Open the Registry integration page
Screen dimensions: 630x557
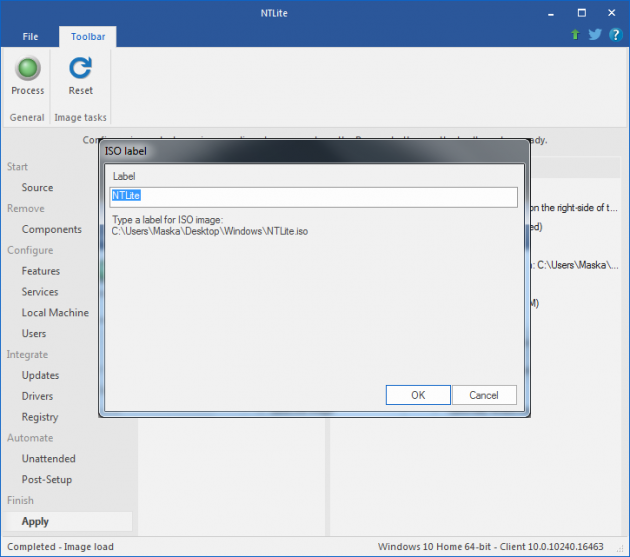click(x=40, y=418)
